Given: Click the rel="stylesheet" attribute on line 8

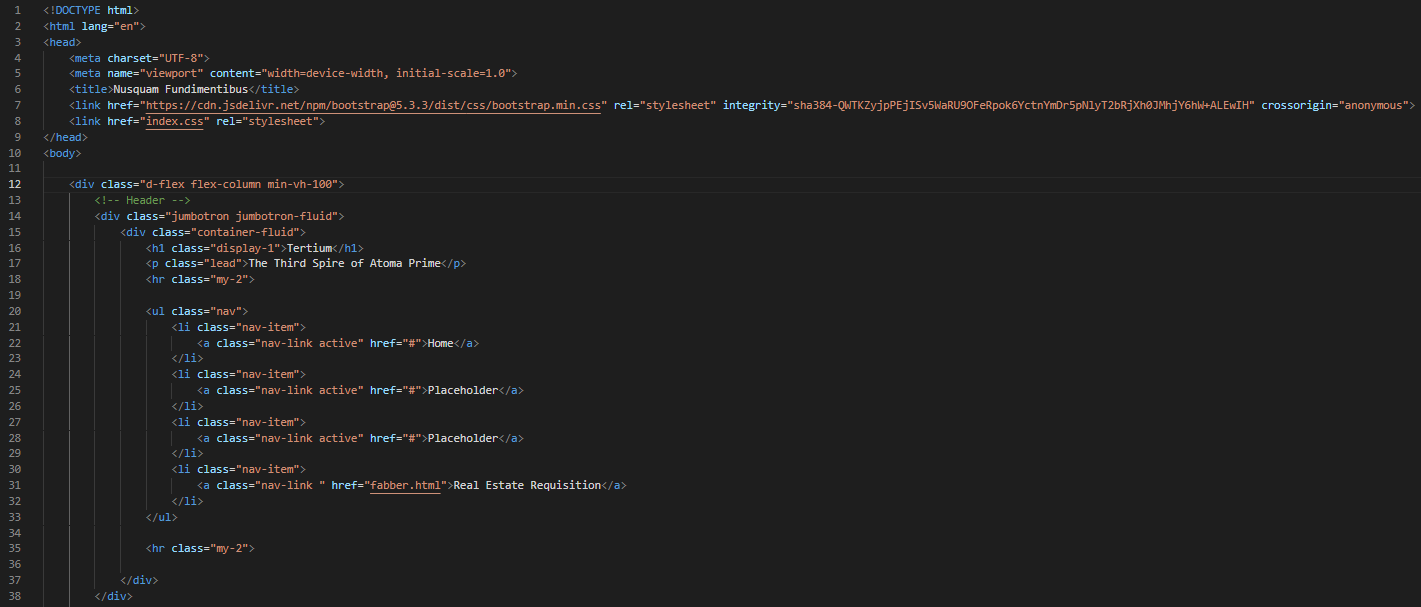Looking at the screenshot, I should coord(266,121).
